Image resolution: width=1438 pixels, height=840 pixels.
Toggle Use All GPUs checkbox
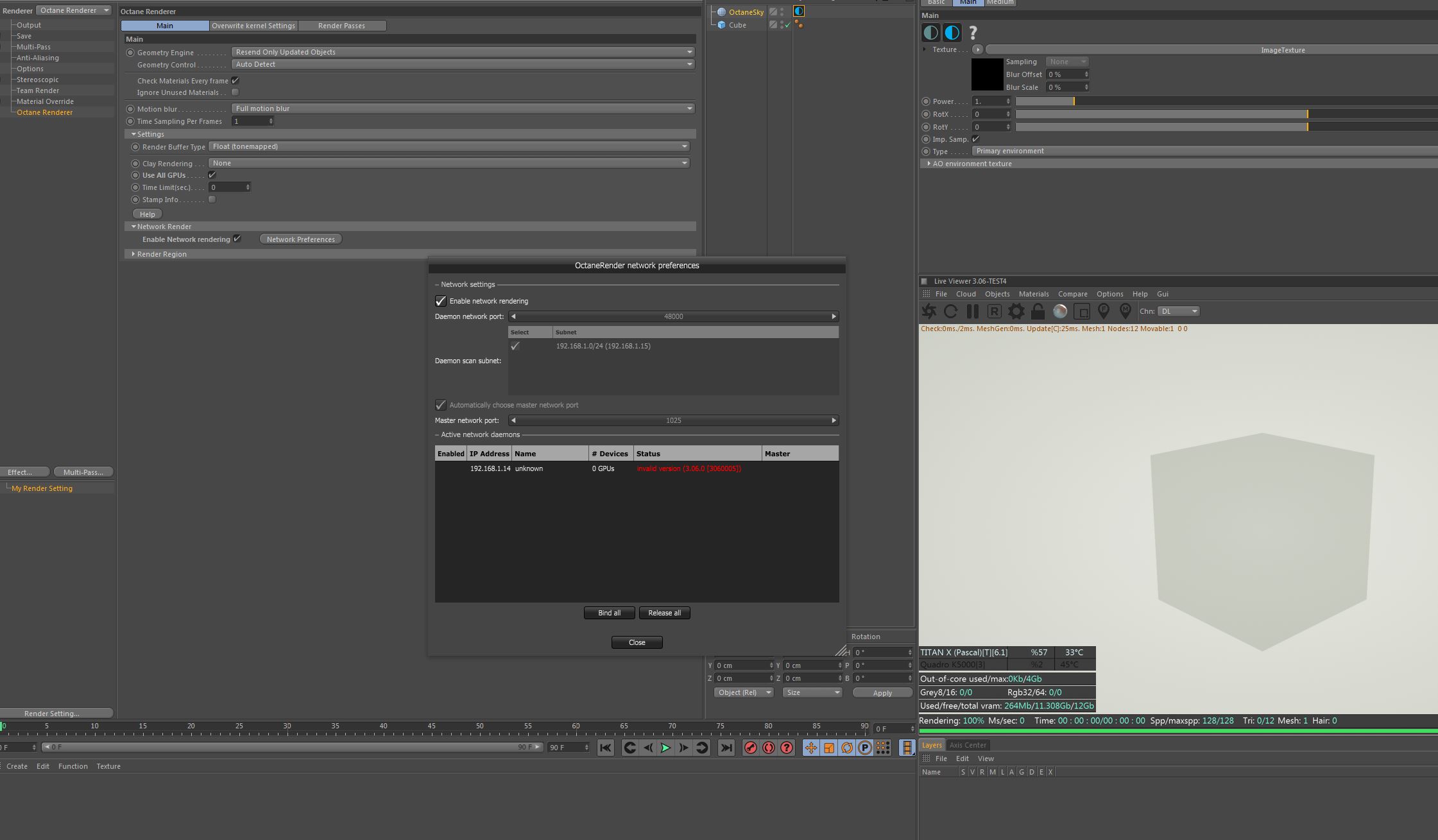pos(212,175)
